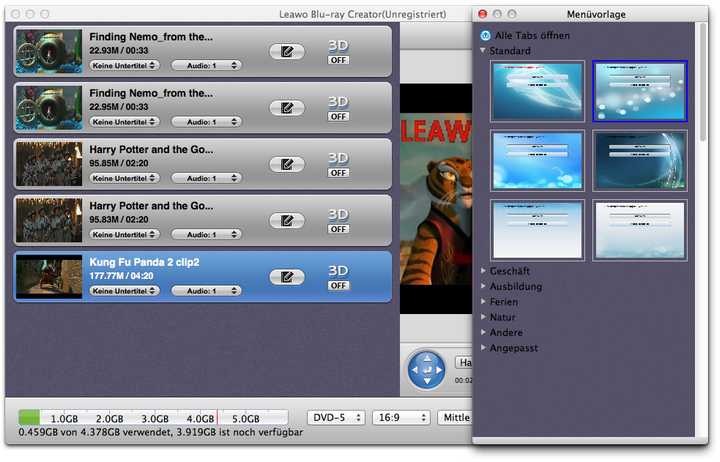The image size is (720, 462).
Task: Select the pale blue gradient menu template
Action: (538, 230)
